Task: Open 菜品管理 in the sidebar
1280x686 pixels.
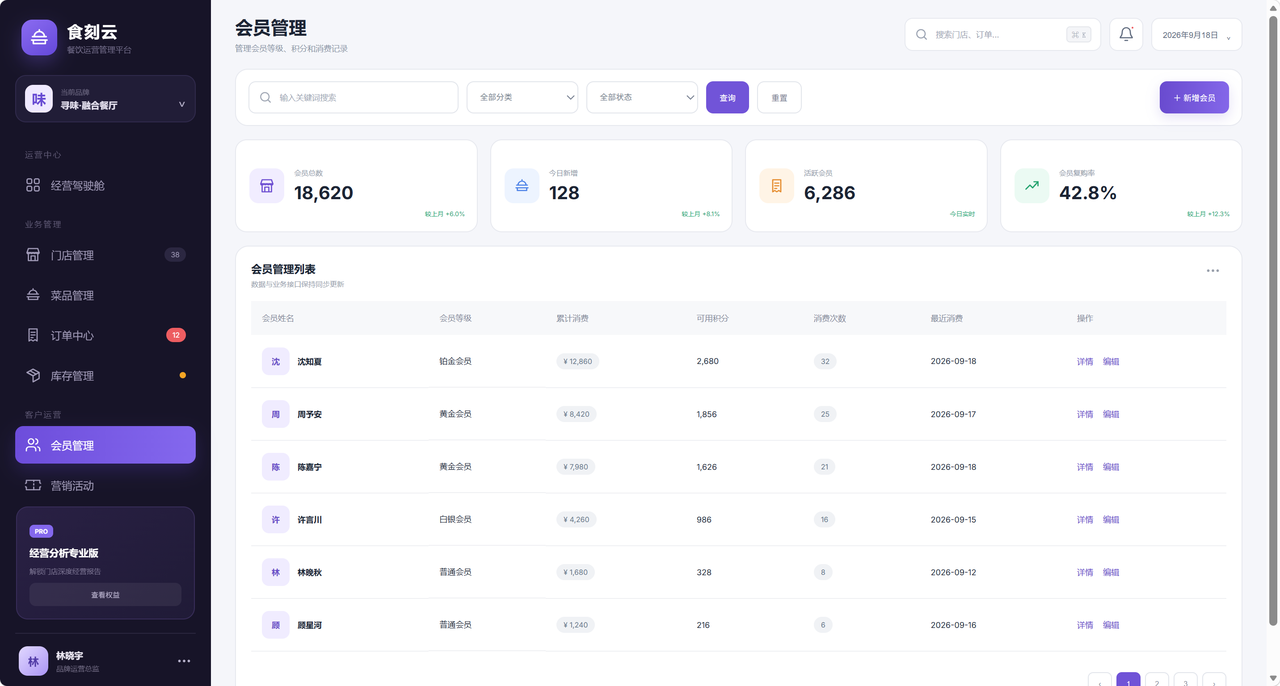Action: pyautogui.click(x=105, y=295)
